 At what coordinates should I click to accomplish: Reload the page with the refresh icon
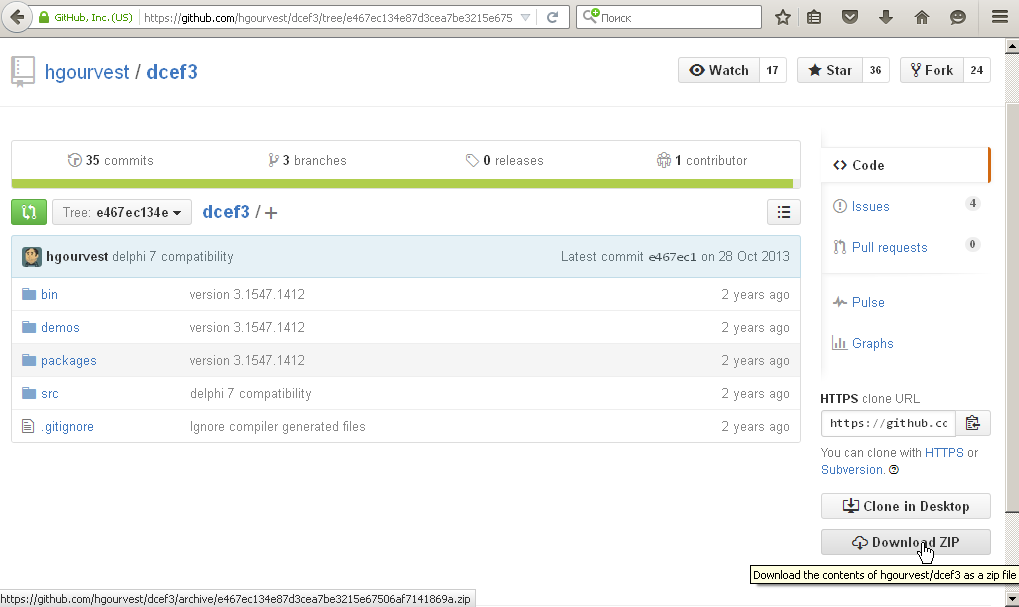552,17
